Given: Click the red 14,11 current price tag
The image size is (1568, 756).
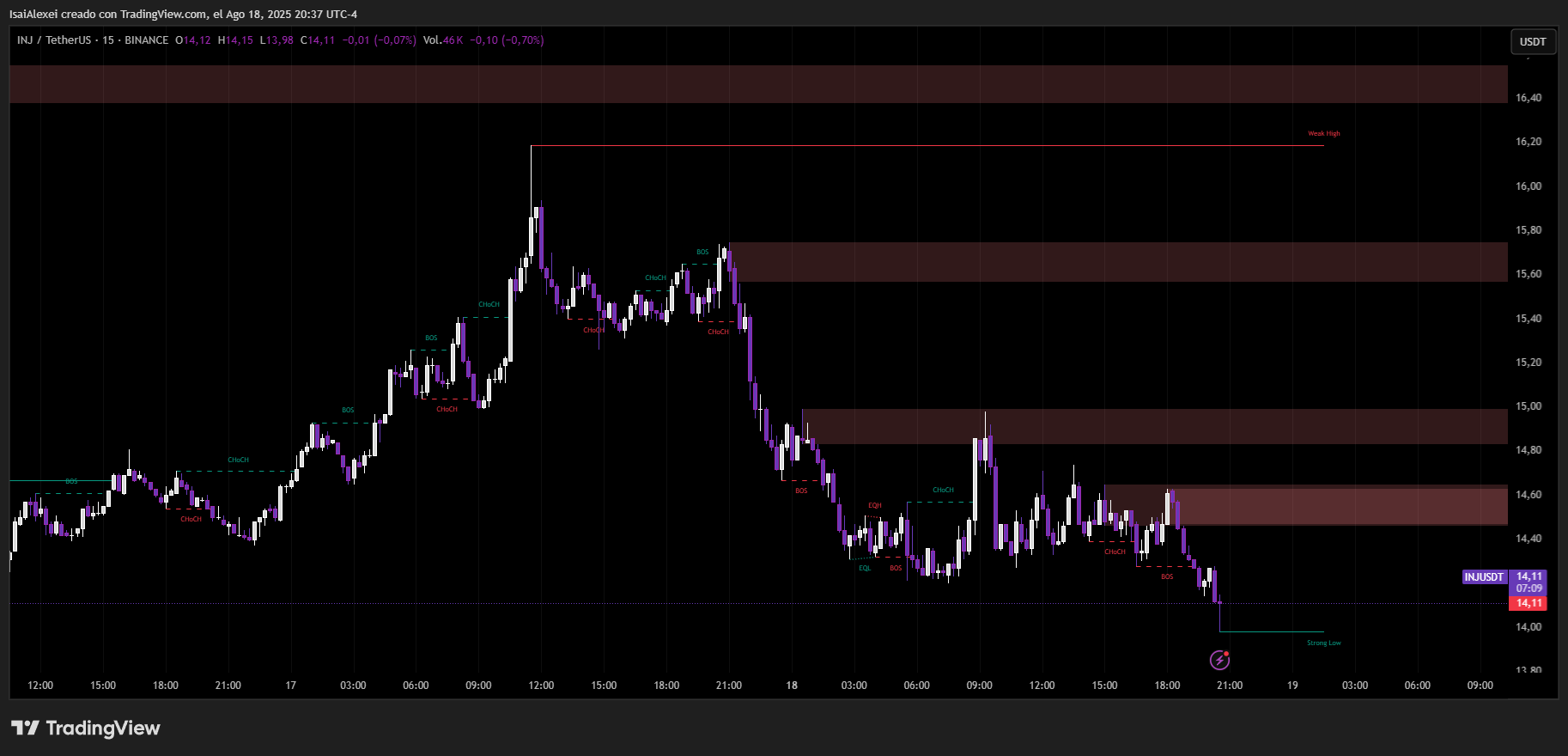Looking at the screenshot, I should tap(1528, 603).
